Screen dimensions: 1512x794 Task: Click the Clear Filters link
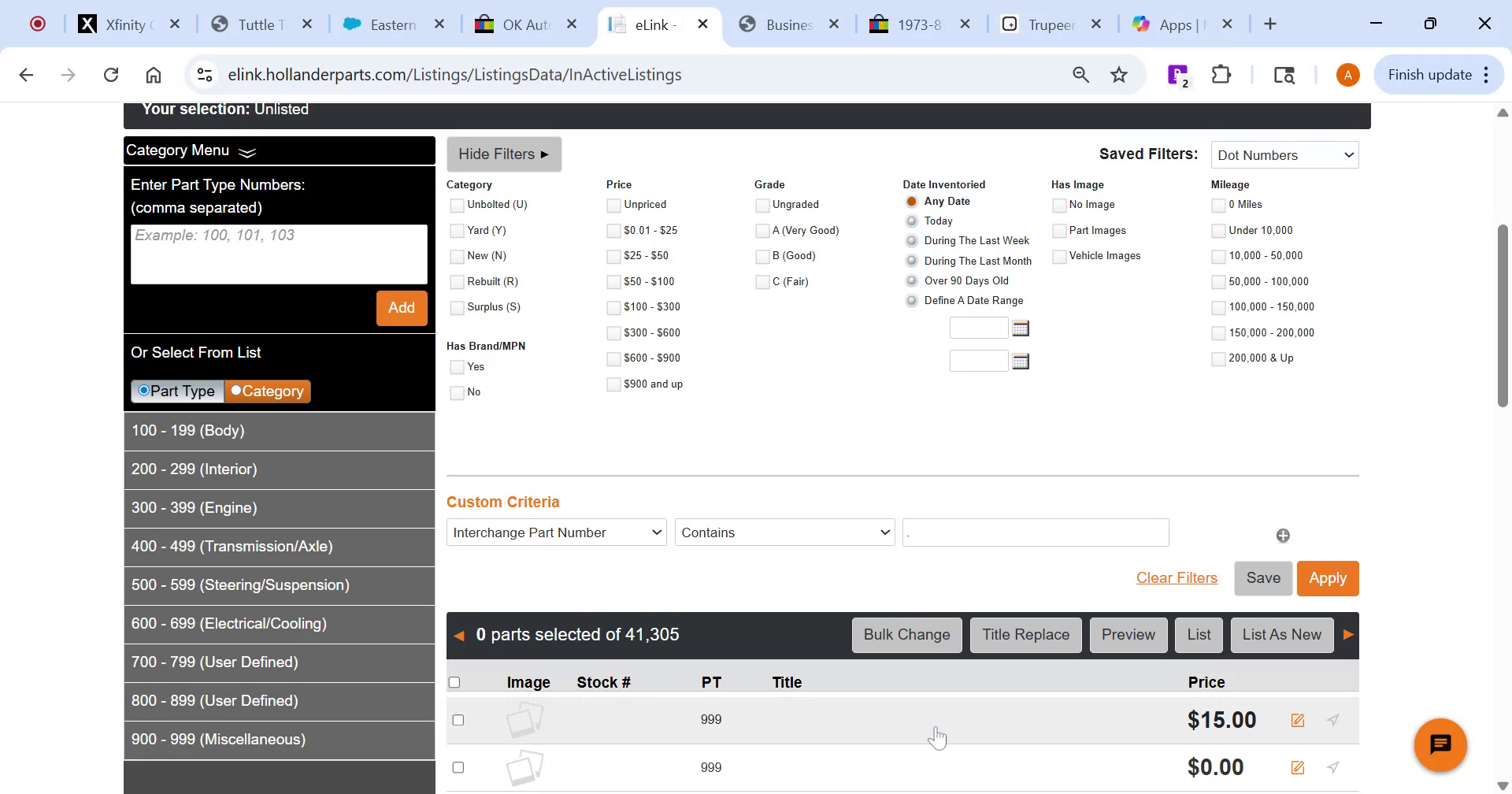point(1177,577)
